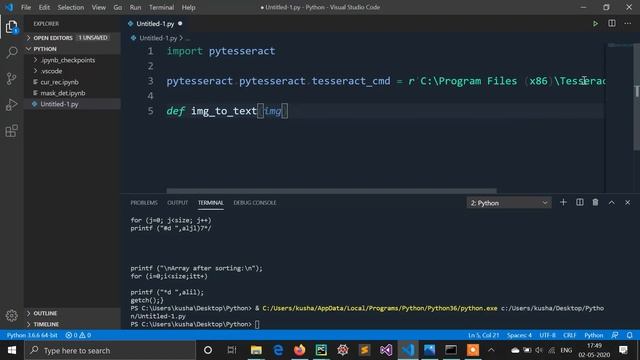Split the terminal panel
The width and height of the screenshot is (640, 360).
click(x=580, y=202)
